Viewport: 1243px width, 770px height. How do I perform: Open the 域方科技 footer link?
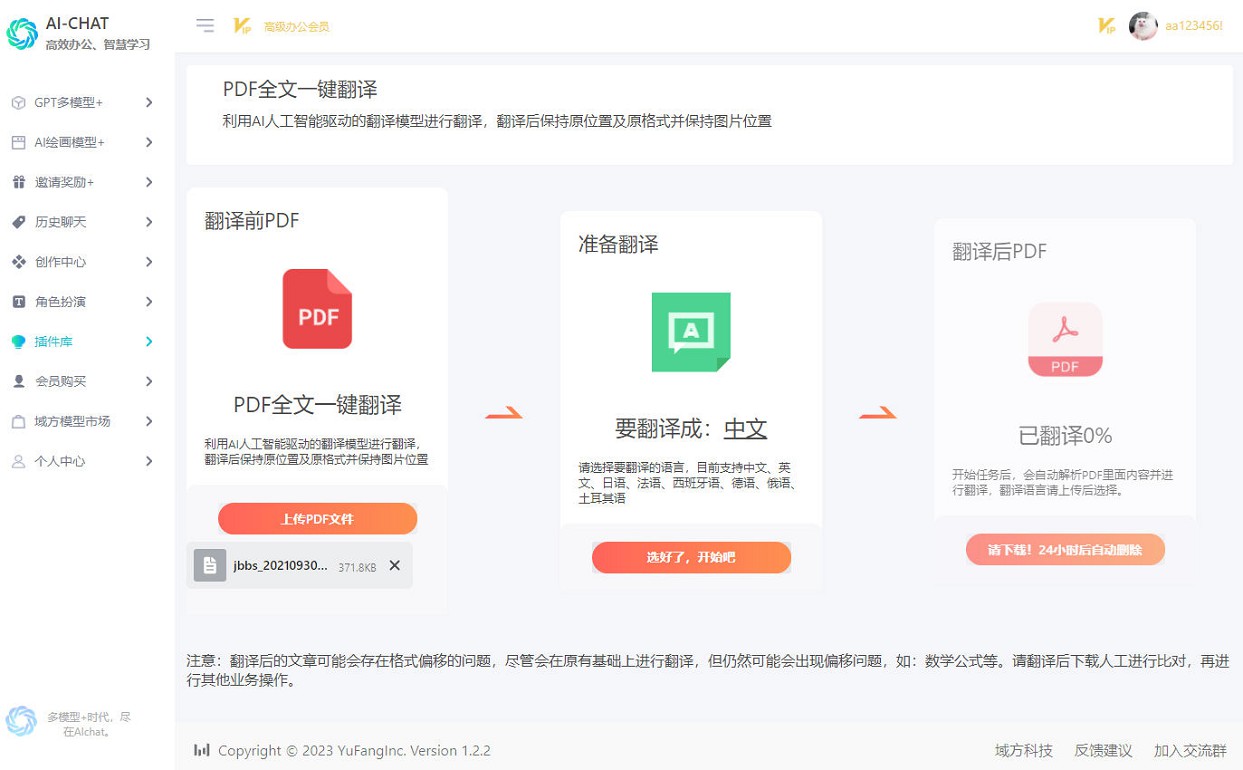click(x=1023, y=750)
